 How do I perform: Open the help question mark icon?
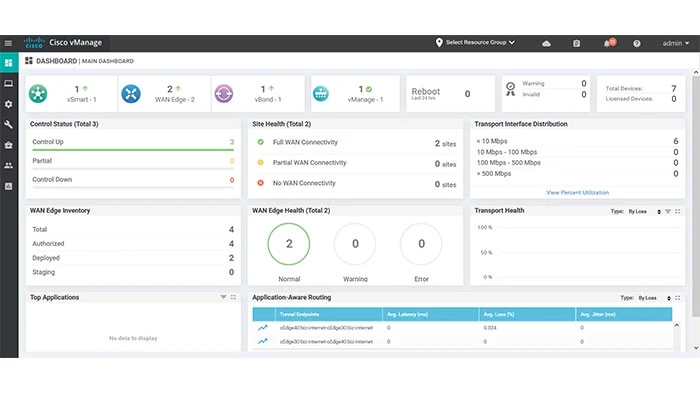[637, 43]
